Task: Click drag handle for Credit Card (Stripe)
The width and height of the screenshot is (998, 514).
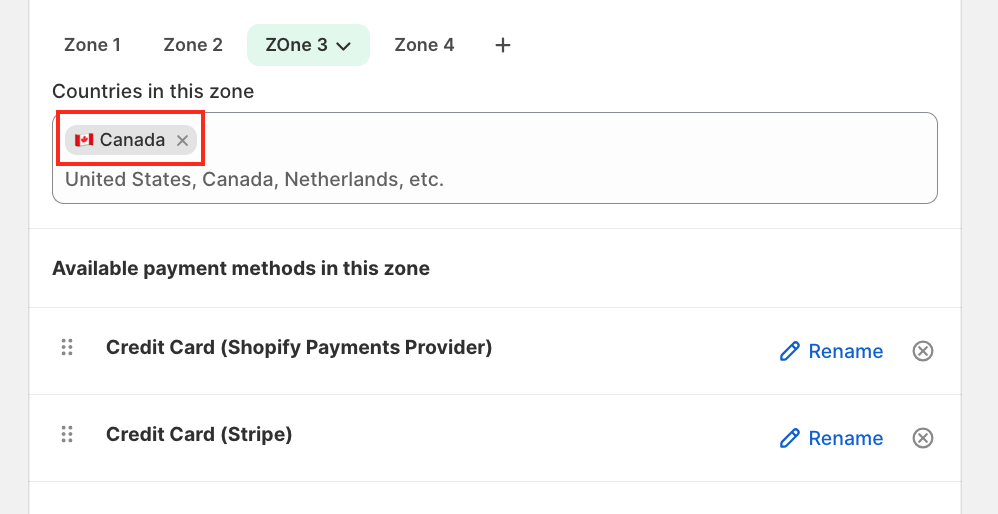Action: click(67, 435)
